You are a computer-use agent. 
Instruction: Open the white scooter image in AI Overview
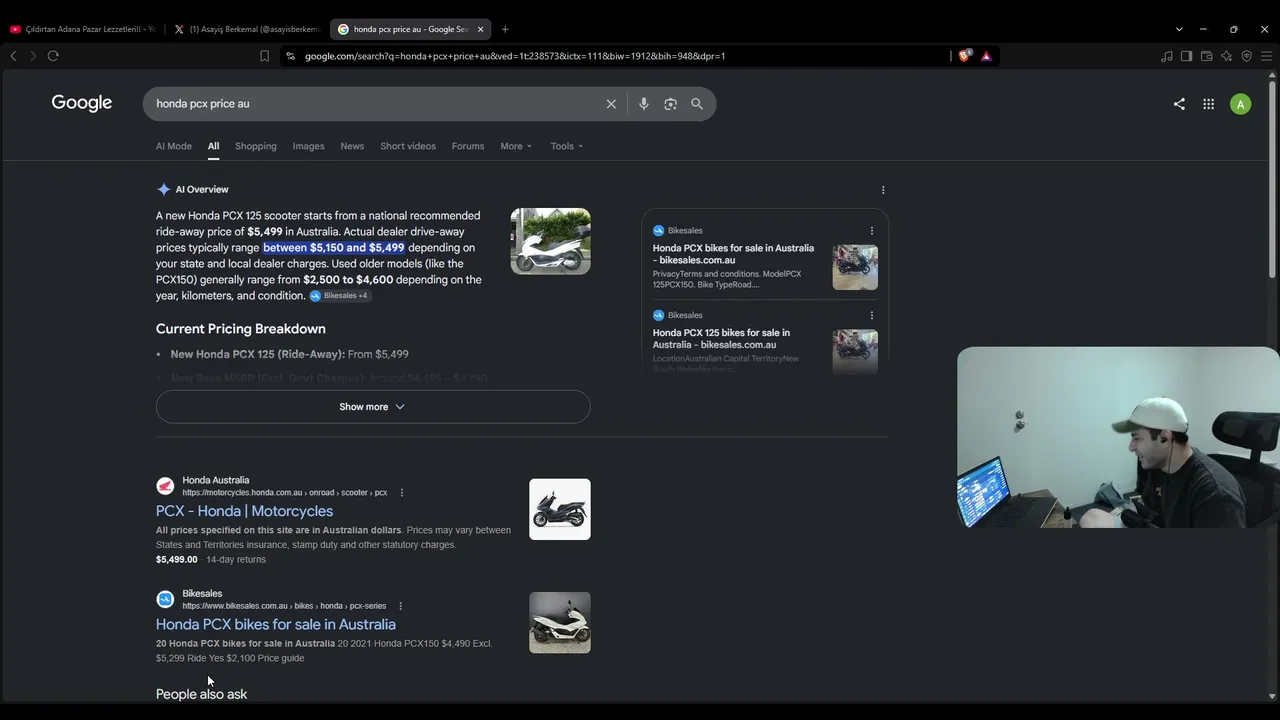point(551,241)
